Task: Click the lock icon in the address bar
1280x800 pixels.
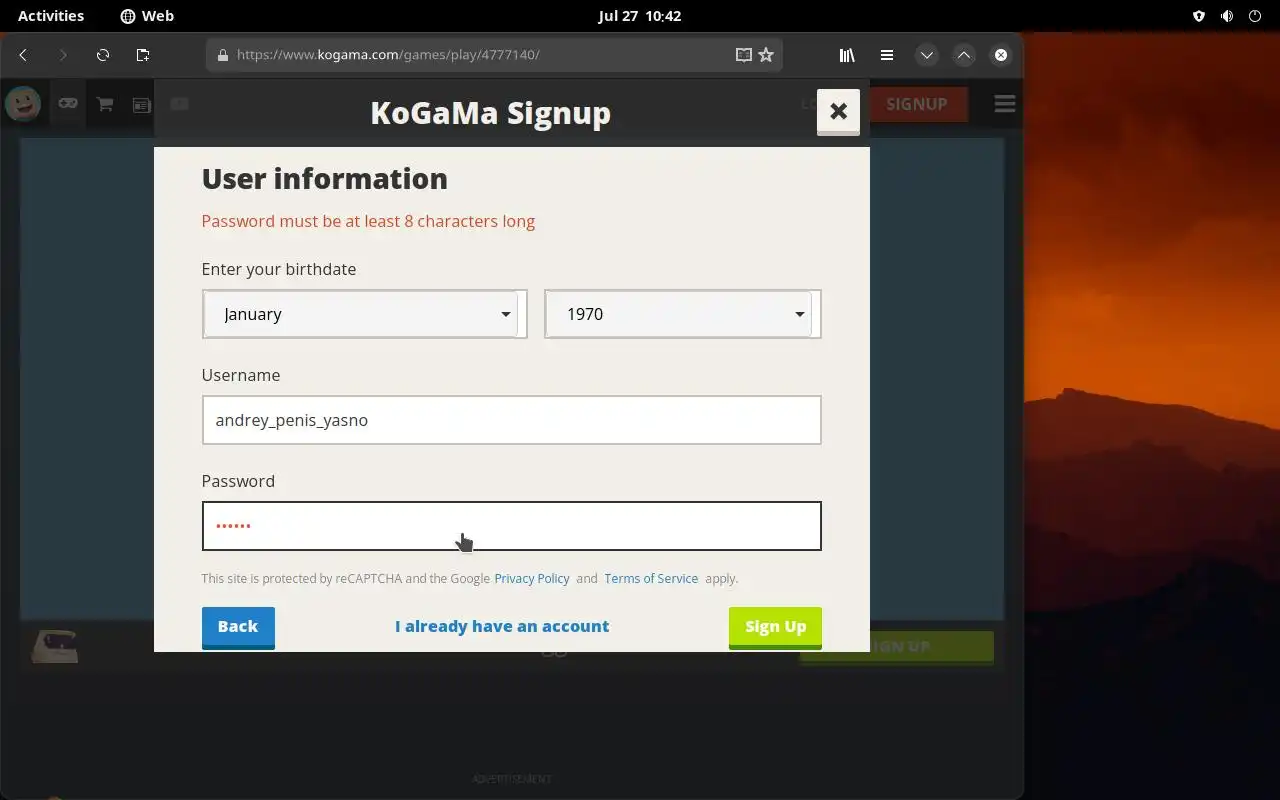Action: [223, 55]
